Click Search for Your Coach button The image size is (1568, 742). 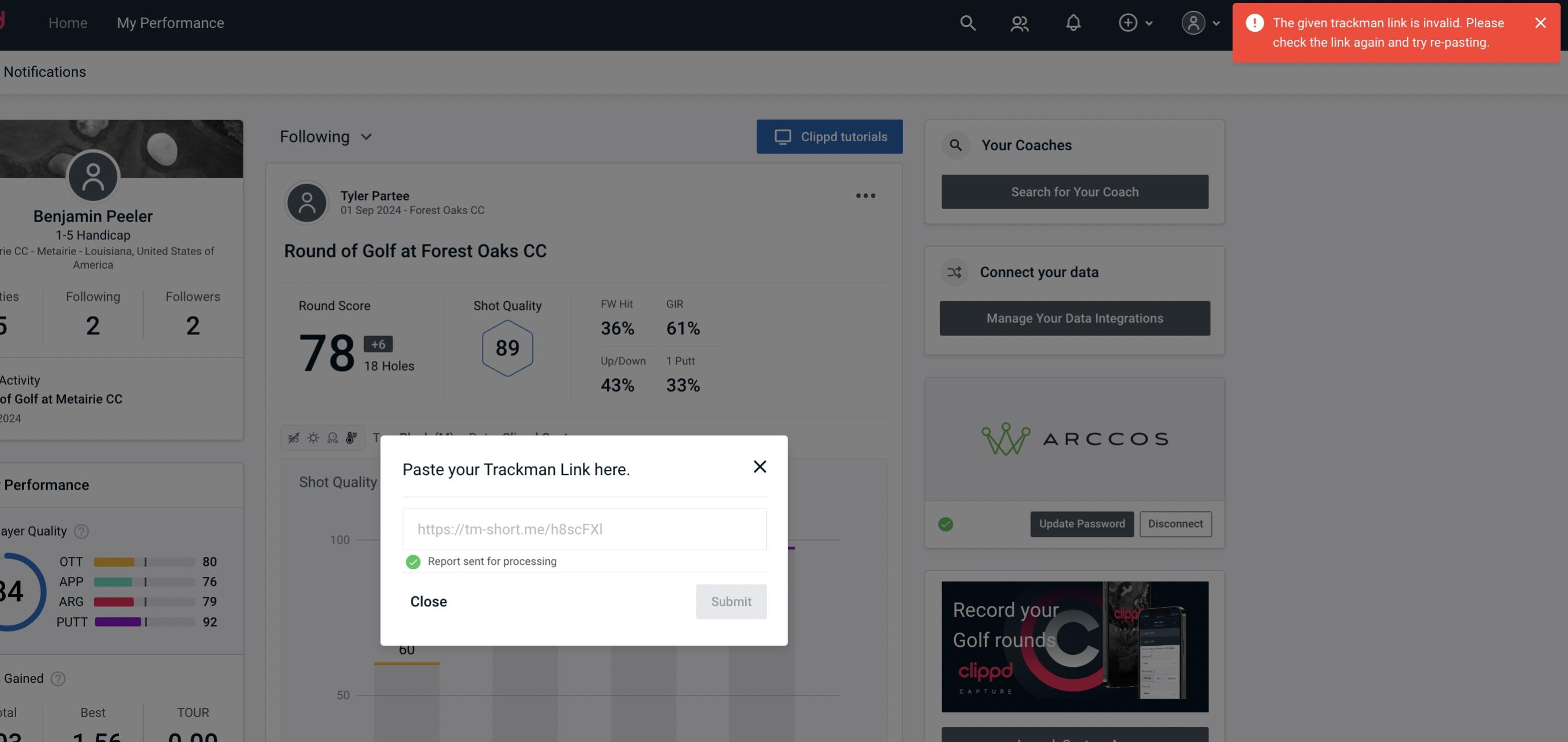click(x=1075, y=192)
